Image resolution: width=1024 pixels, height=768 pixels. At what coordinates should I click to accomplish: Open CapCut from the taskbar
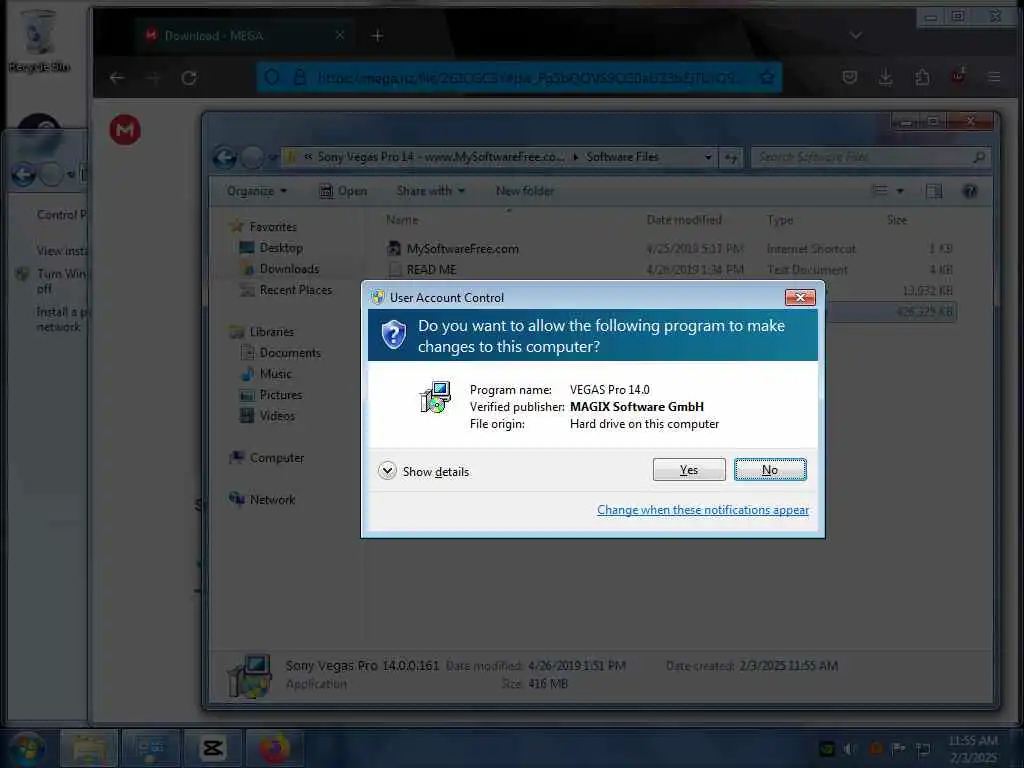[213, 748]
